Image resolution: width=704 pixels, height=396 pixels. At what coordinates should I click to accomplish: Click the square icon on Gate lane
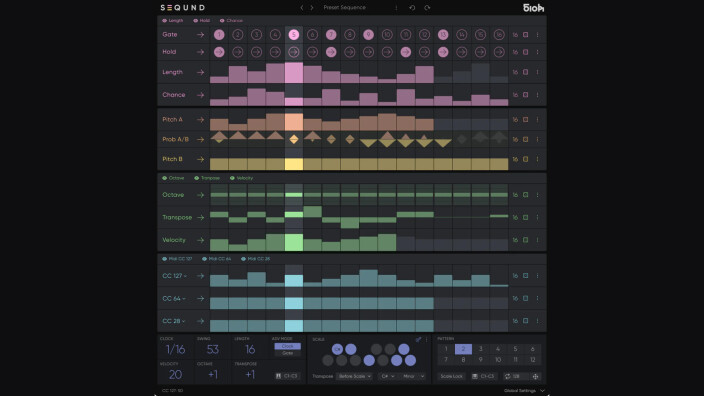click(x=525, y=35)
